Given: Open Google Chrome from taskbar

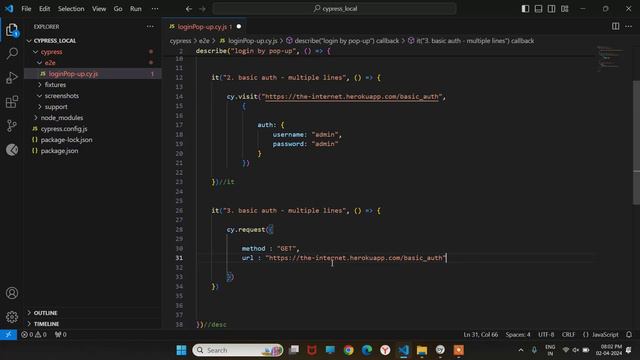Looking at the screenshot, I should point(348,350).
